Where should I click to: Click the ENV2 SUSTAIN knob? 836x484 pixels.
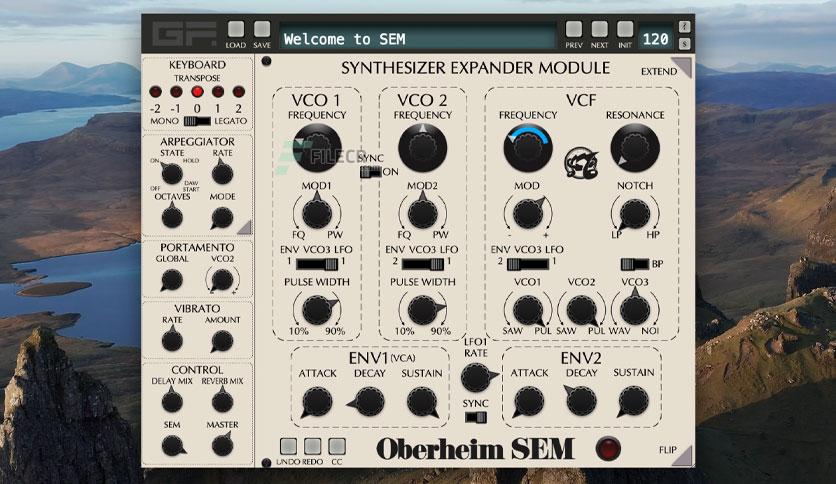(x=633, y=401)
